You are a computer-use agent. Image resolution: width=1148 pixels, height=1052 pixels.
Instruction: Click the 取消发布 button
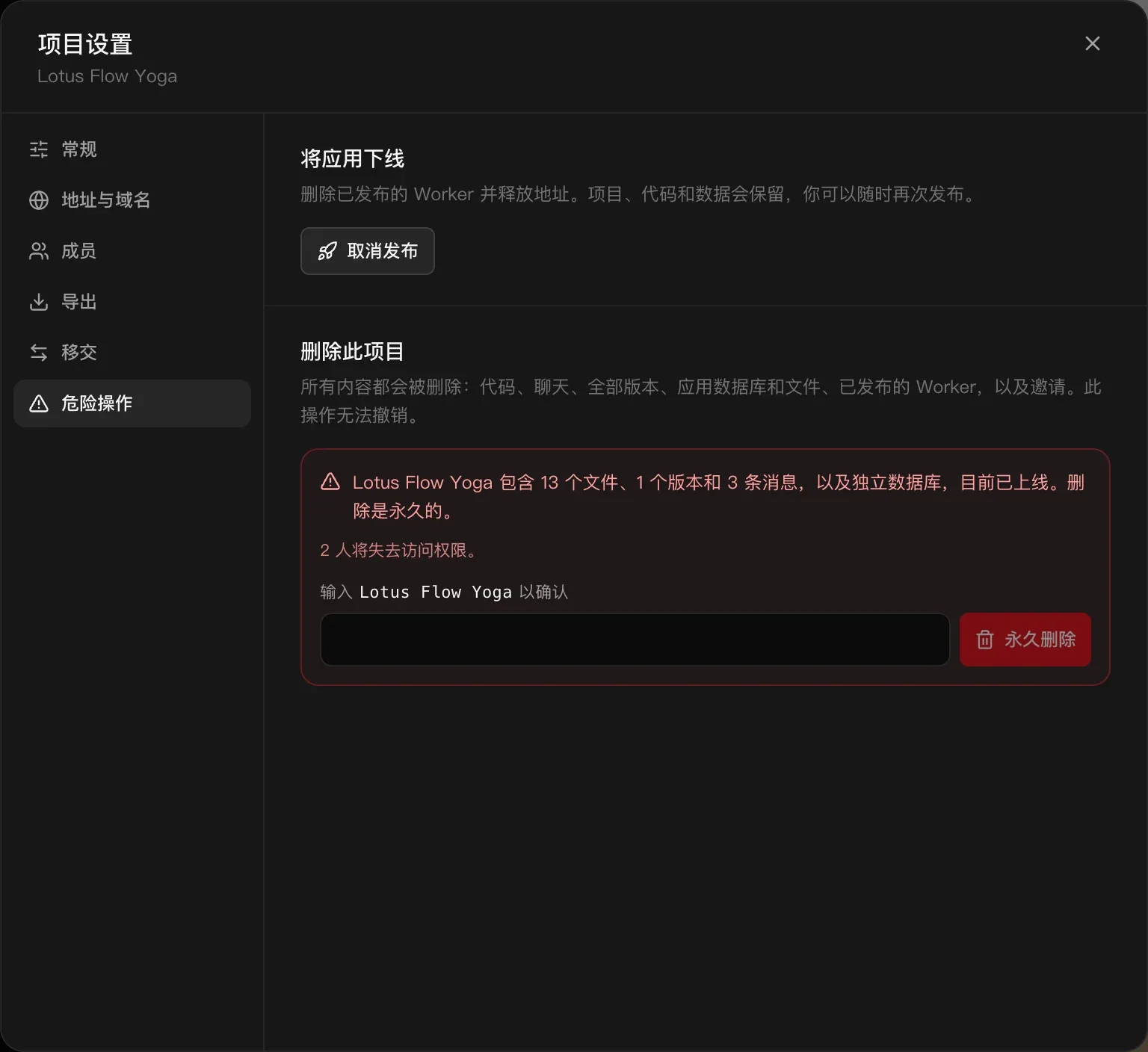click(x=368, y=251)
